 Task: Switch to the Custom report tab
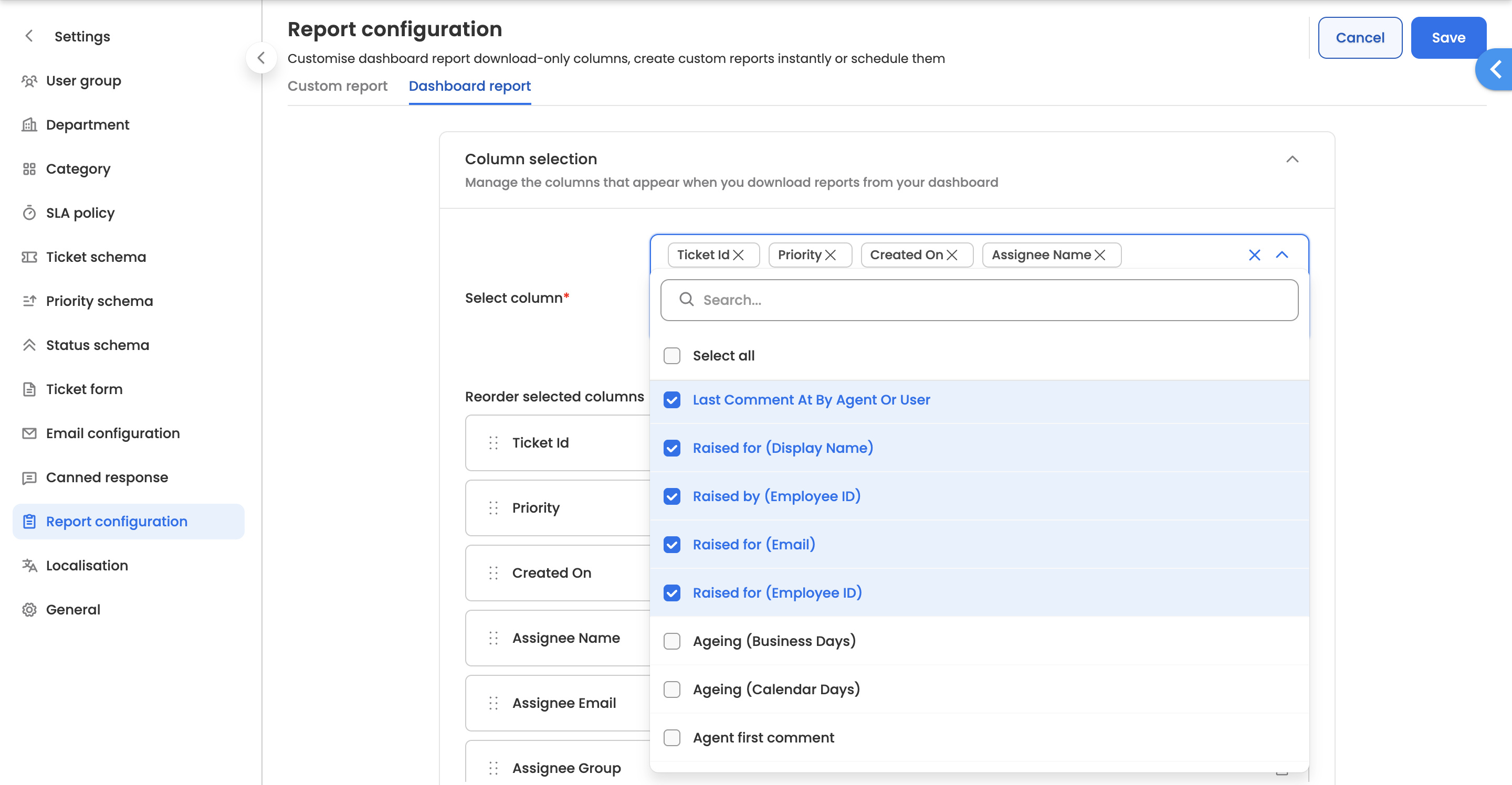(337, 86)
